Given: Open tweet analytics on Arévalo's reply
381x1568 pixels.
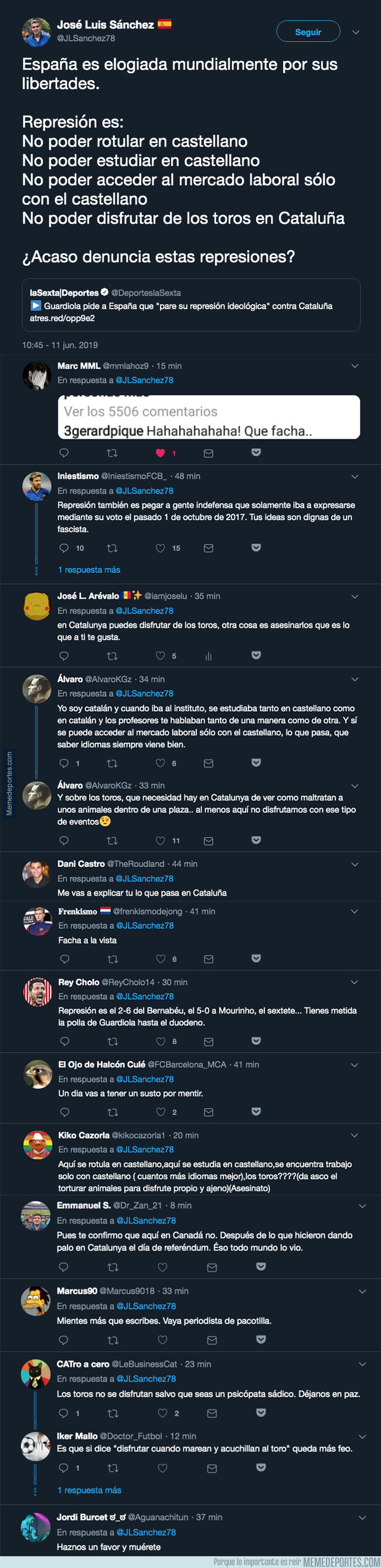Looking at the screenshot, I should (208, 656).
